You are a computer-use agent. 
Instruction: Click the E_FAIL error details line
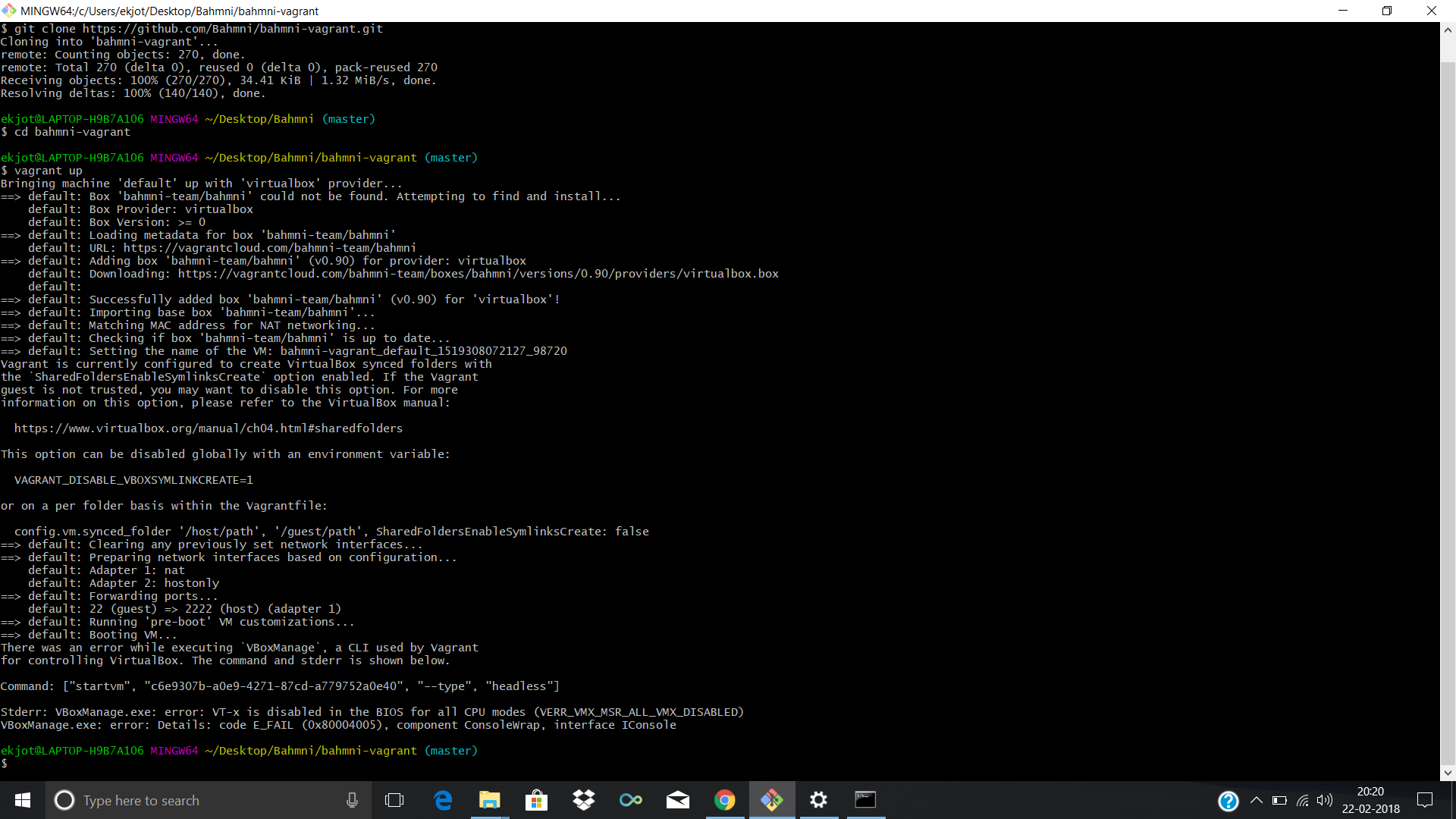click(338, 725)
